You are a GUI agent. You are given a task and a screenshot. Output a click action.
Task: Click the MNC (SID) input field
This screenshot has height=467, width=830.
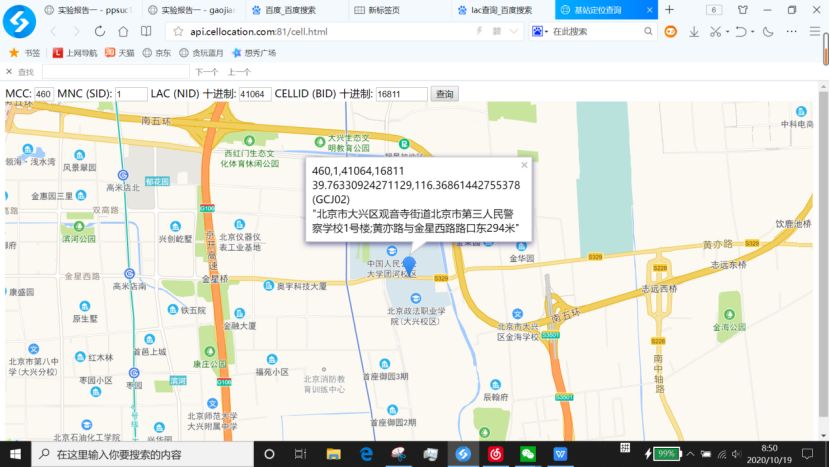pos(131,94)
